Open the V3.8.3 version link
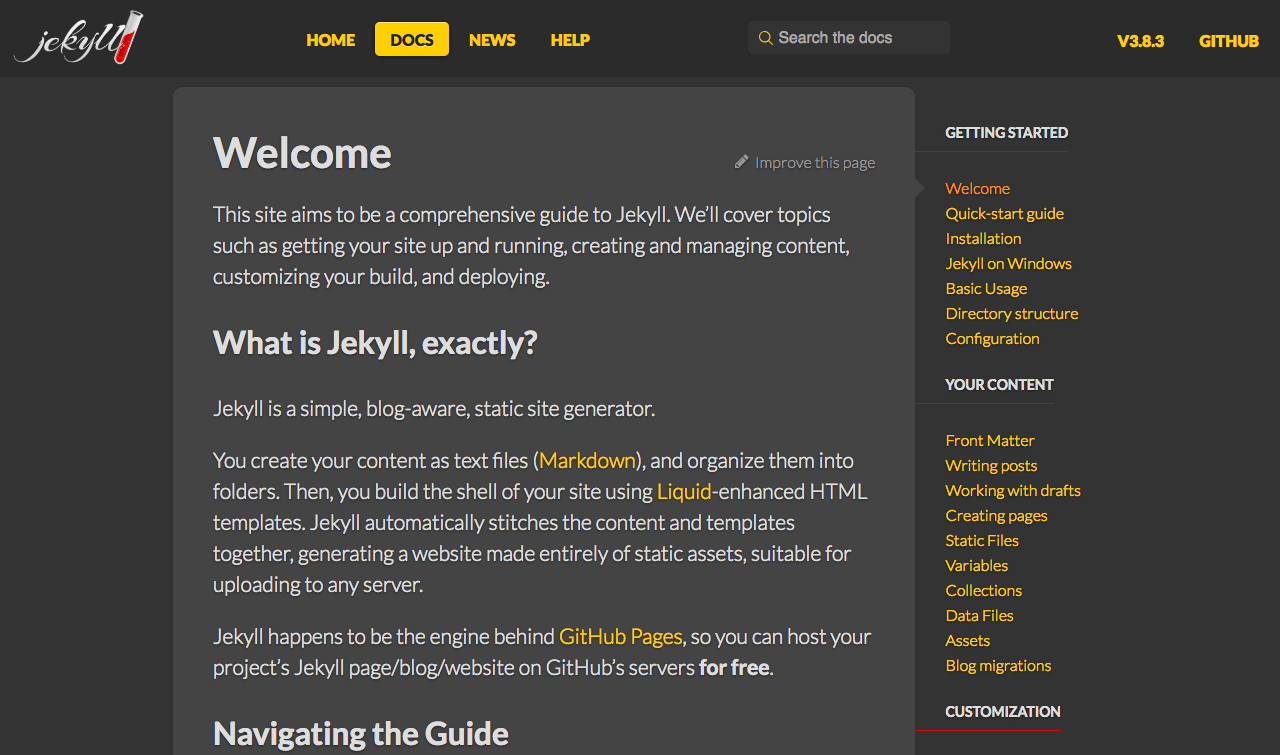 point(1141,41)
